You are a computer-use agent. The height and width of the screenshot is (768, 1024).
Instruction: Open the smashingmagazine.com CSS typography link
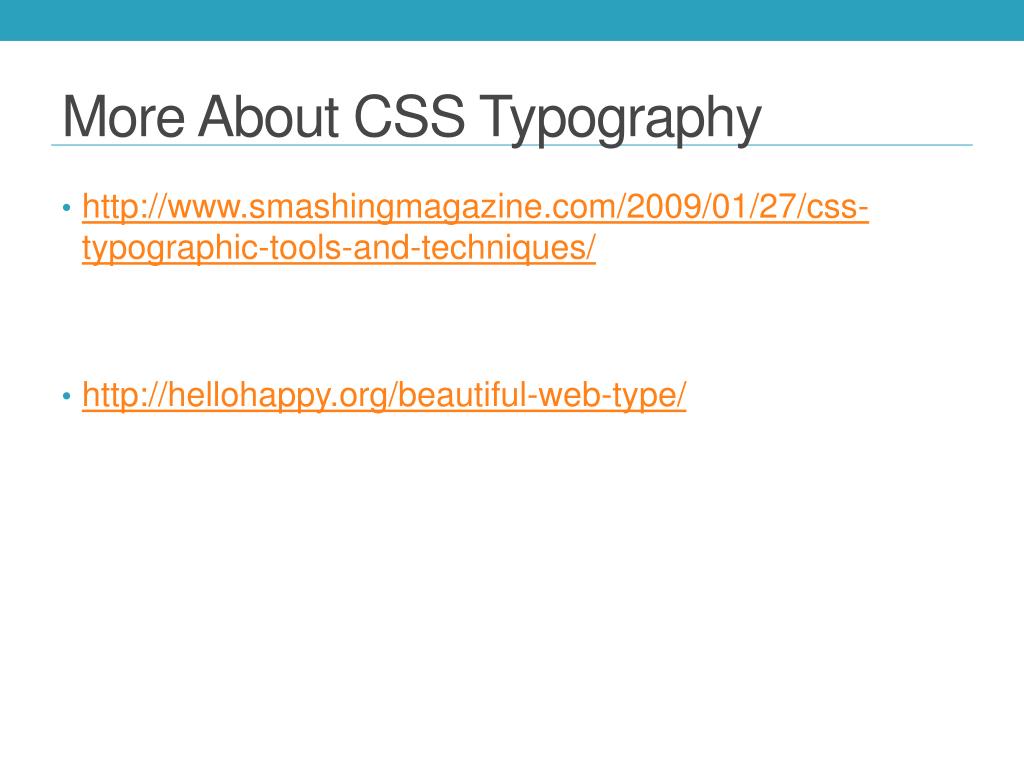(475, 207)
